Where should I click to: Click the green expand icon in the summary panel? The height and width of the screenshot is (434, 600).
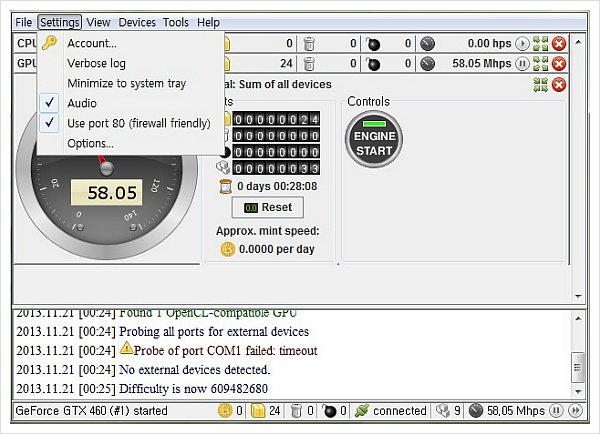(540, 84)
